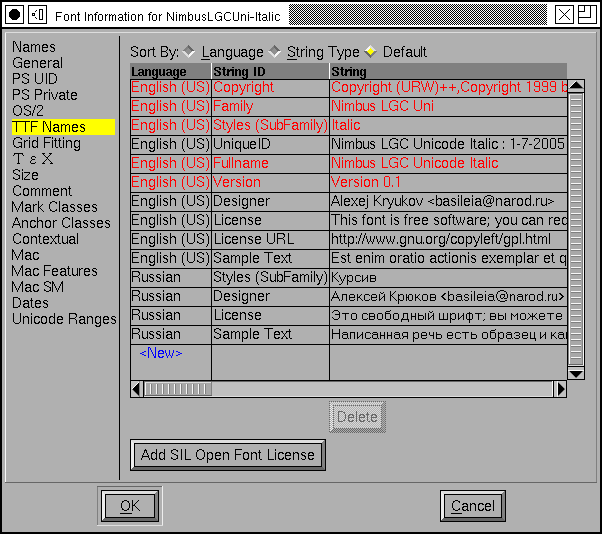The height and width of the screenshot is (534, 602).
Task: Open the ΤεΧ section in sidebar
Action: tap(33, 159)
